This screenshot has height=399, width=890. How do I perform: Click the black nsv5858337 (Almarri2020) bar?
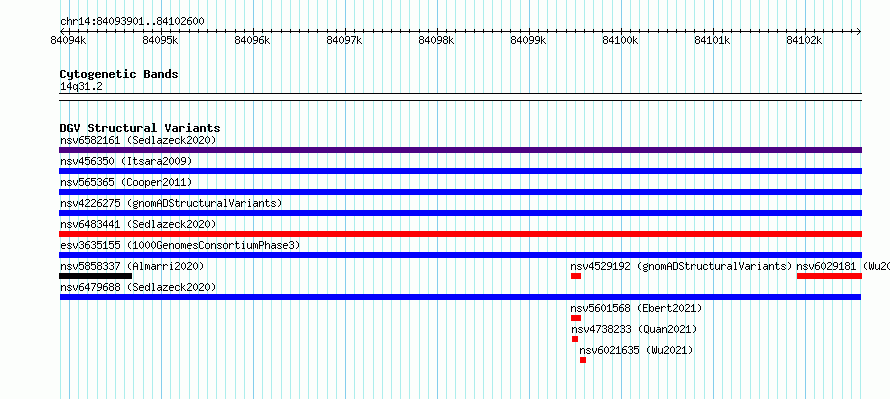(95, 276)
